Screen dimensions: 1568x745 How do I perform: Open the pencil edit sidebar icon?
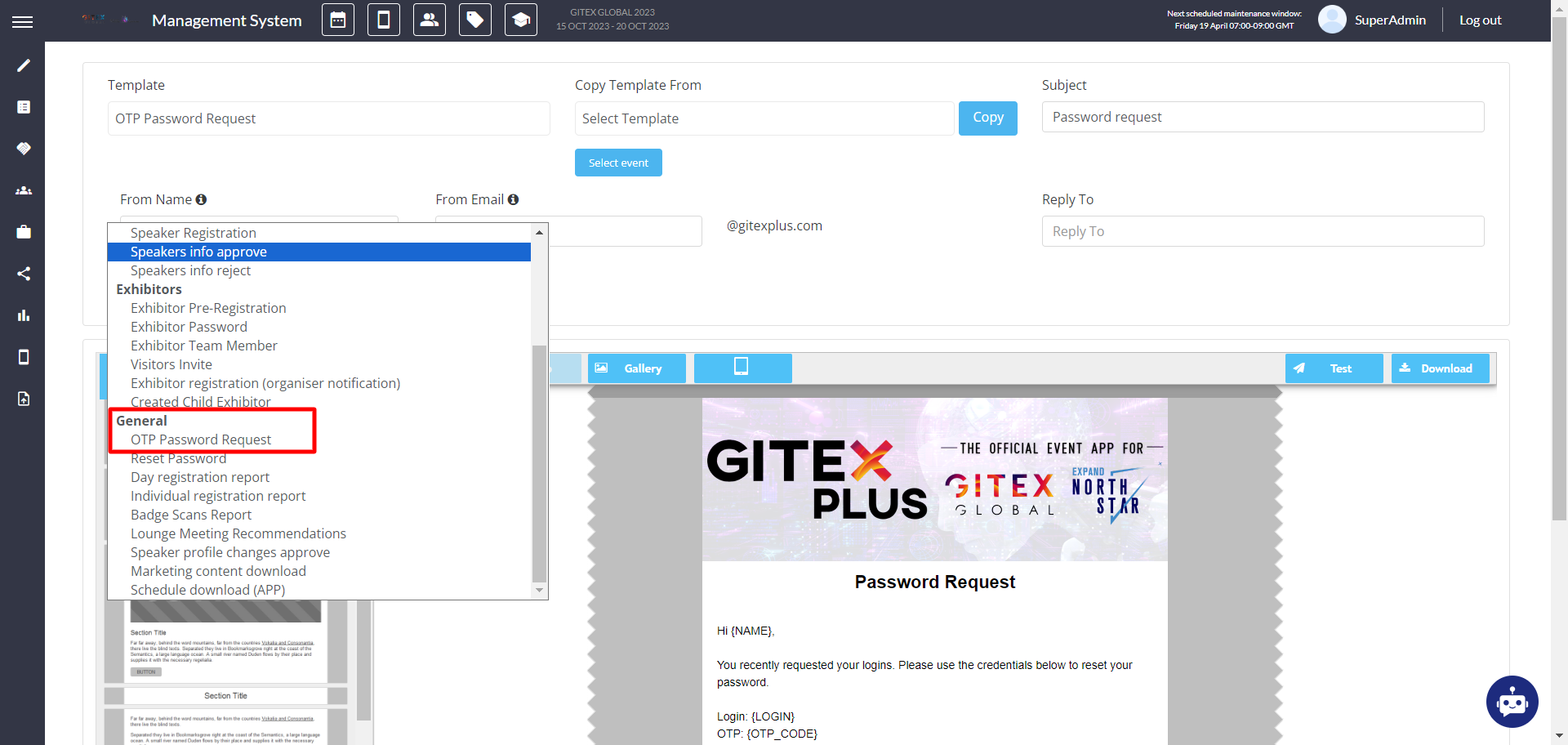[x=24, y=65]
